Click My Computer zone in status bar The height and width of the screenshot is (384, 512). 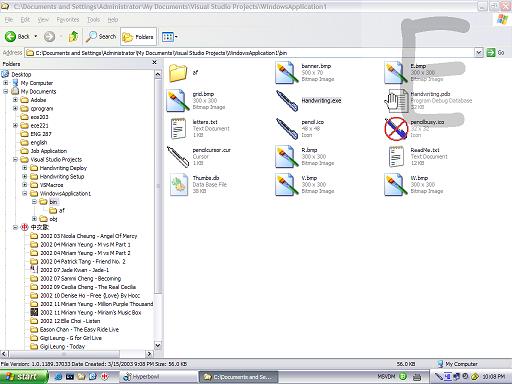[x=458, y=364]
